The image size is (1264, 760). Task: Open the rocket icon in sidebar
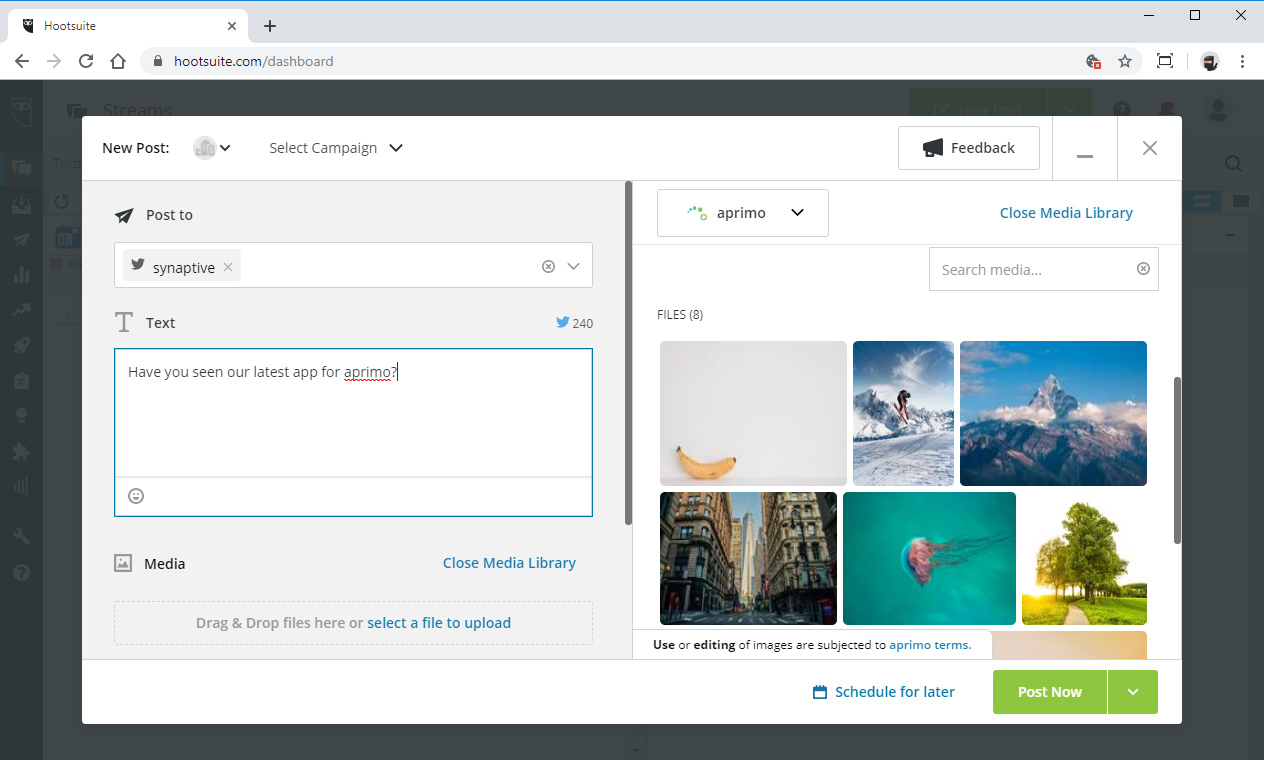point(21,345)
